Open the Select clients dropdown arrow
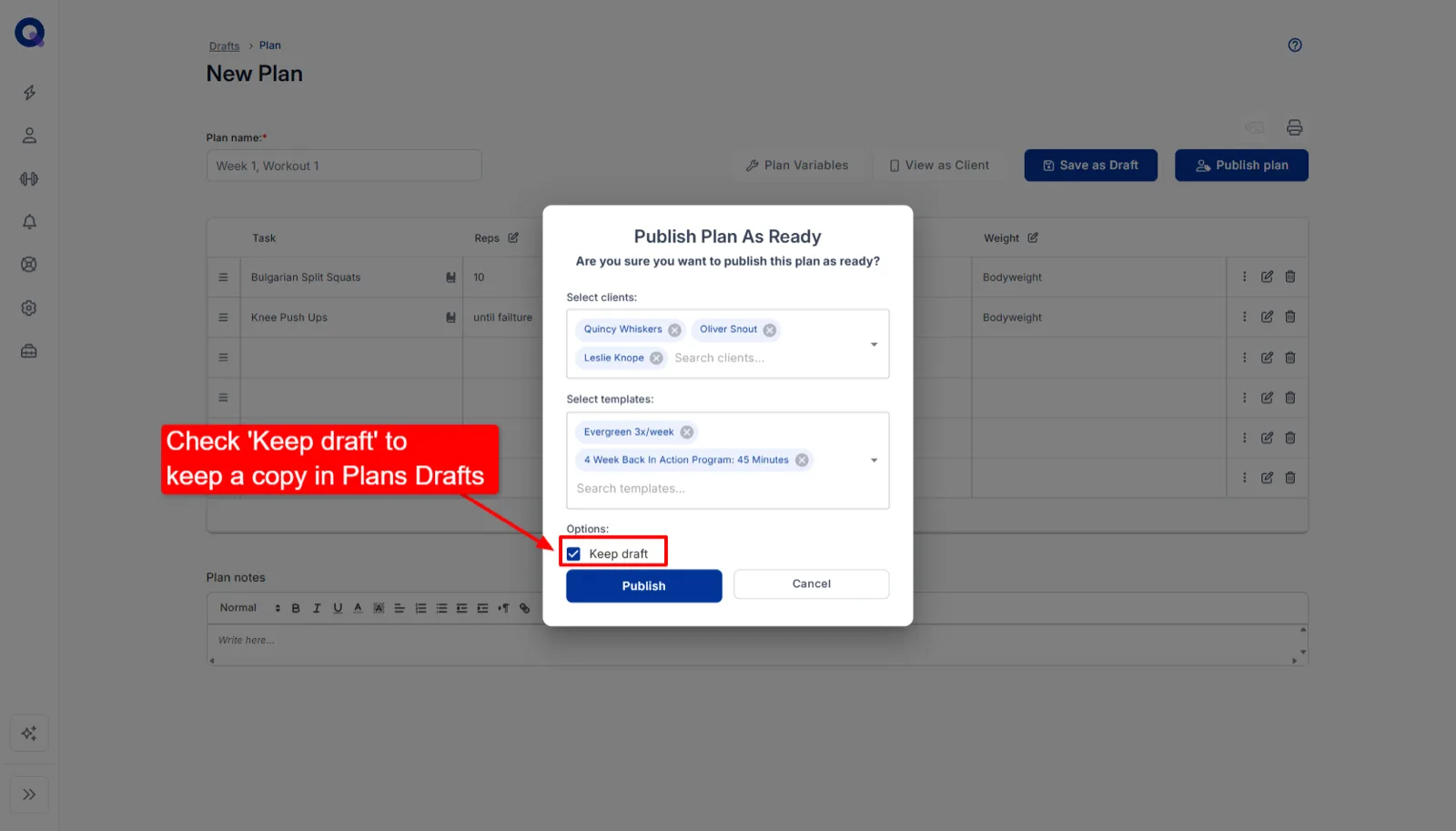 (874, 345)
